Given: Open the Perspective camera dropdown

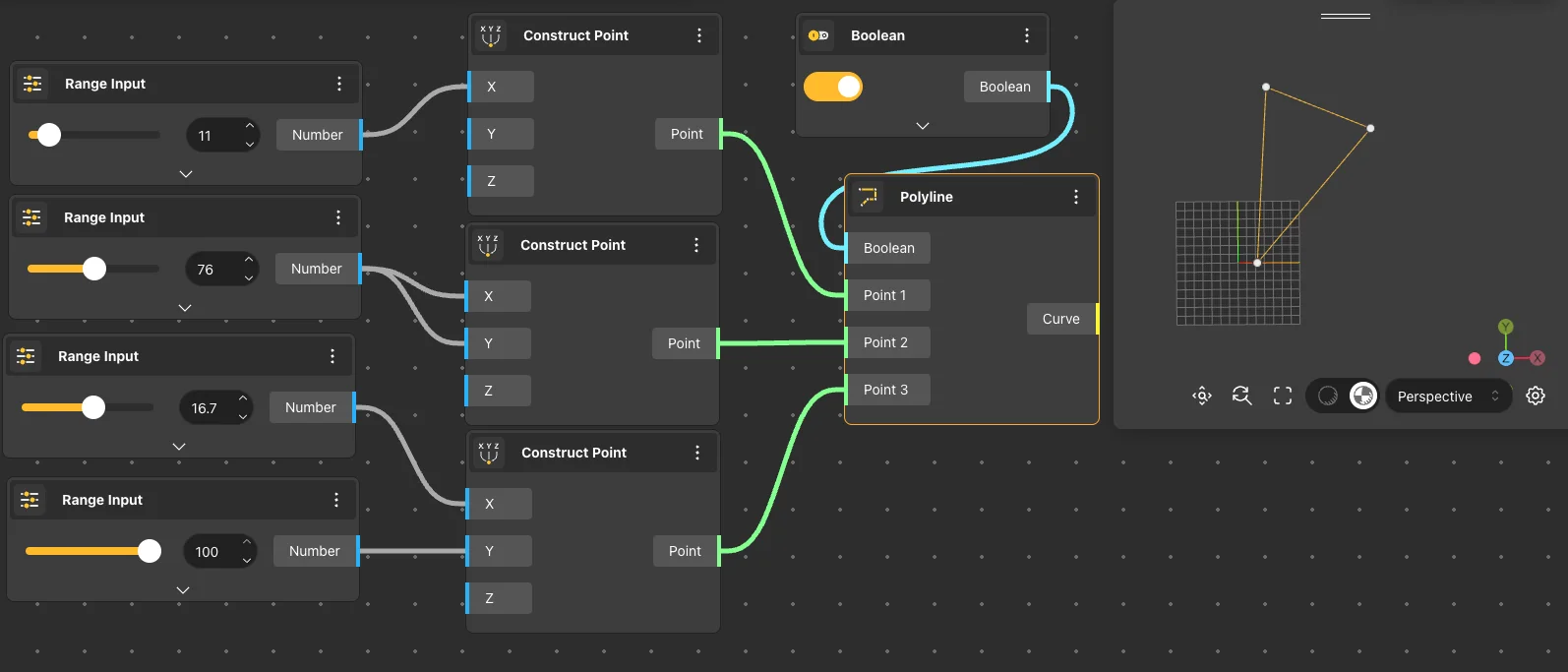Looking at the screenshot, I should pos(1448,397).
